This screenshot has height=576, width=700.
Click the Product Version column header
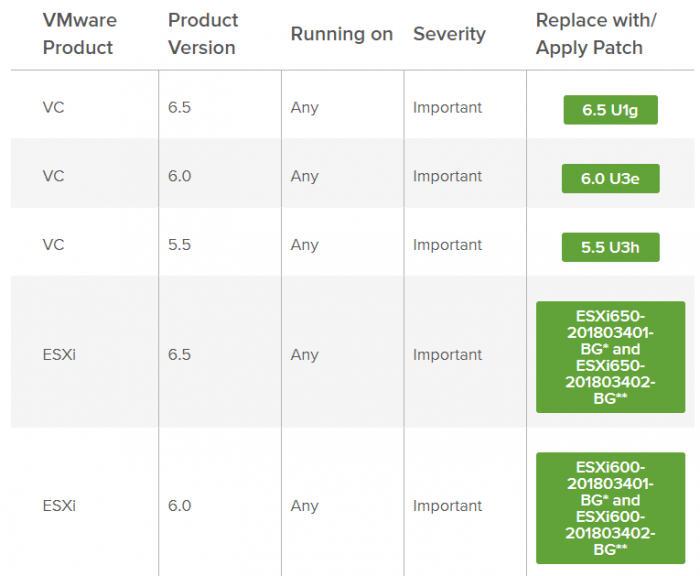point(203,34)
